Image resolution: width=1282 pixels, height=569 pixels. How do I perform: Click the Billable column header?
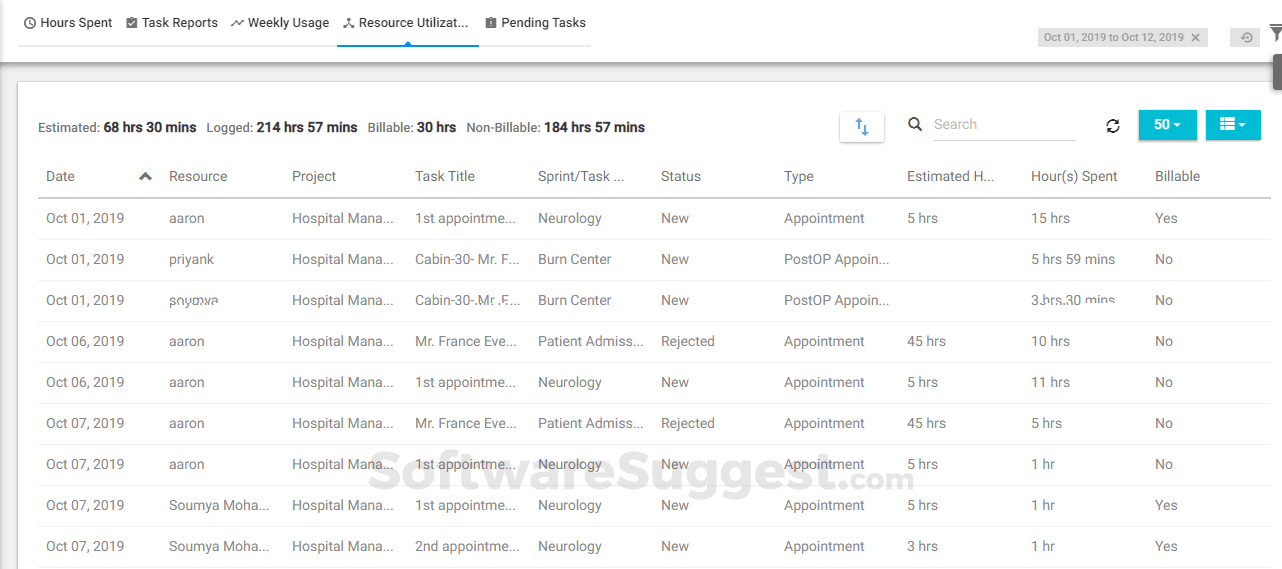coord(1177,176)
